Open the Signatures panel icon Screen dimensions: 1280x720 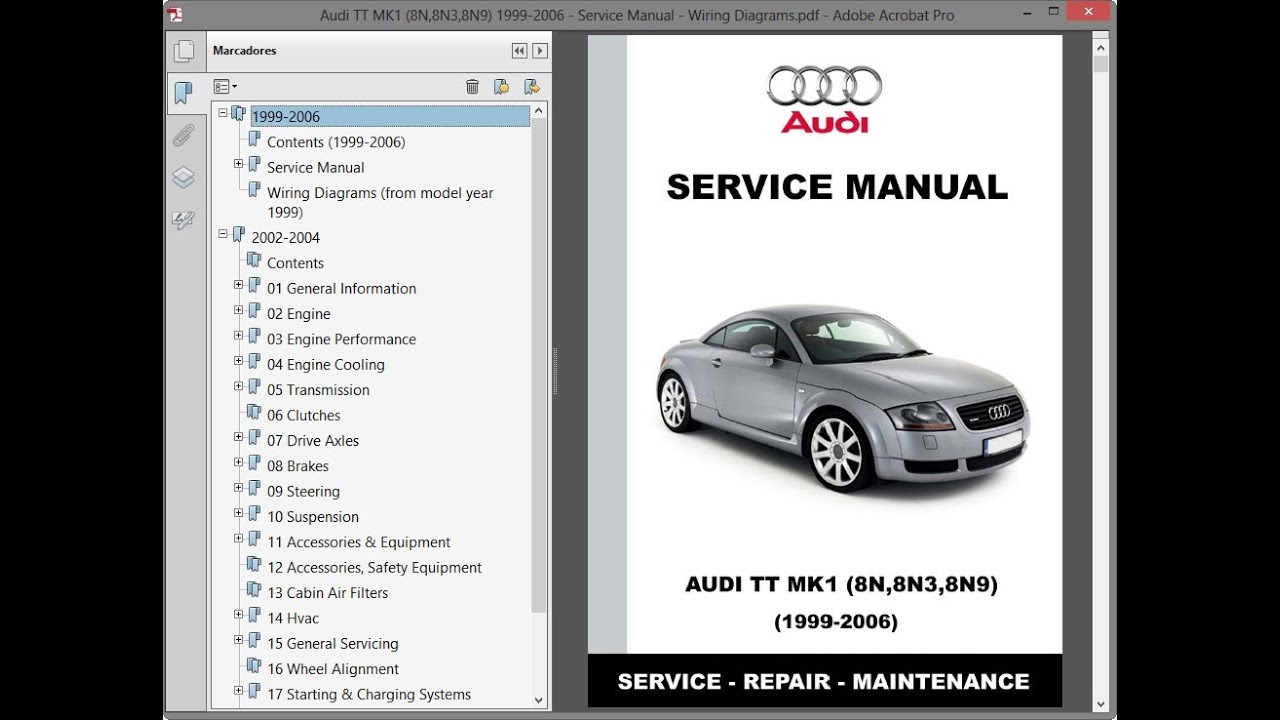(183, 220)
